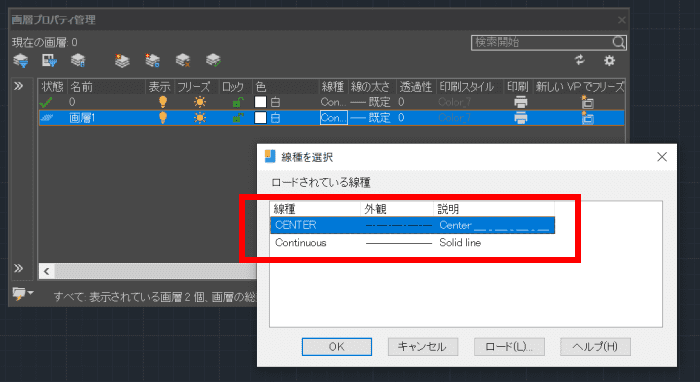
Task: Click the 印刷スタイル column header
Action: point(467,87)
